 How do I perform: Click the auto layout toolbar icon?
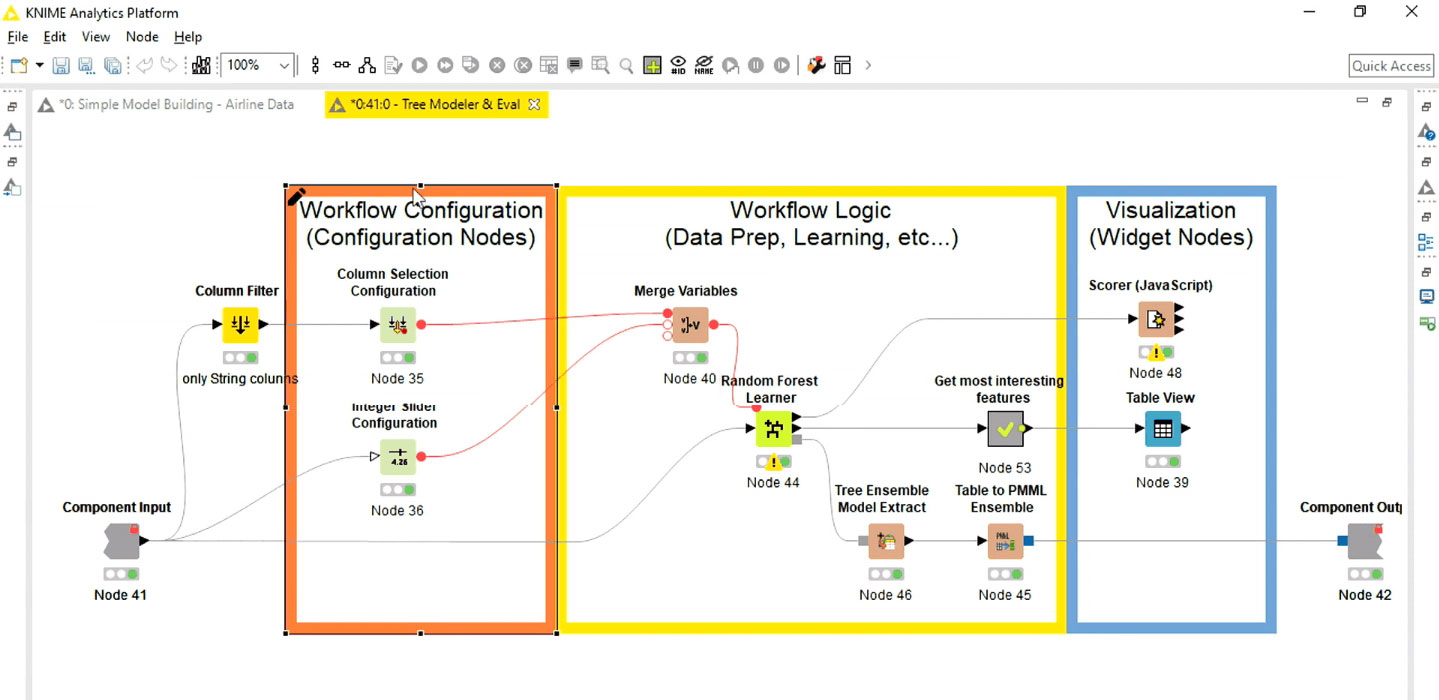click(367, 66)
